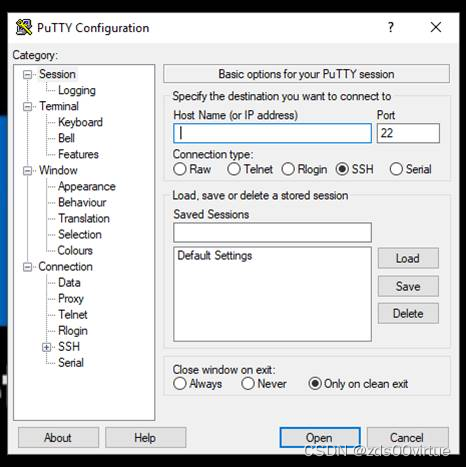Screen dimensions: 466x467
Task: Collapse the Window tree node
Action: [28, 171]
